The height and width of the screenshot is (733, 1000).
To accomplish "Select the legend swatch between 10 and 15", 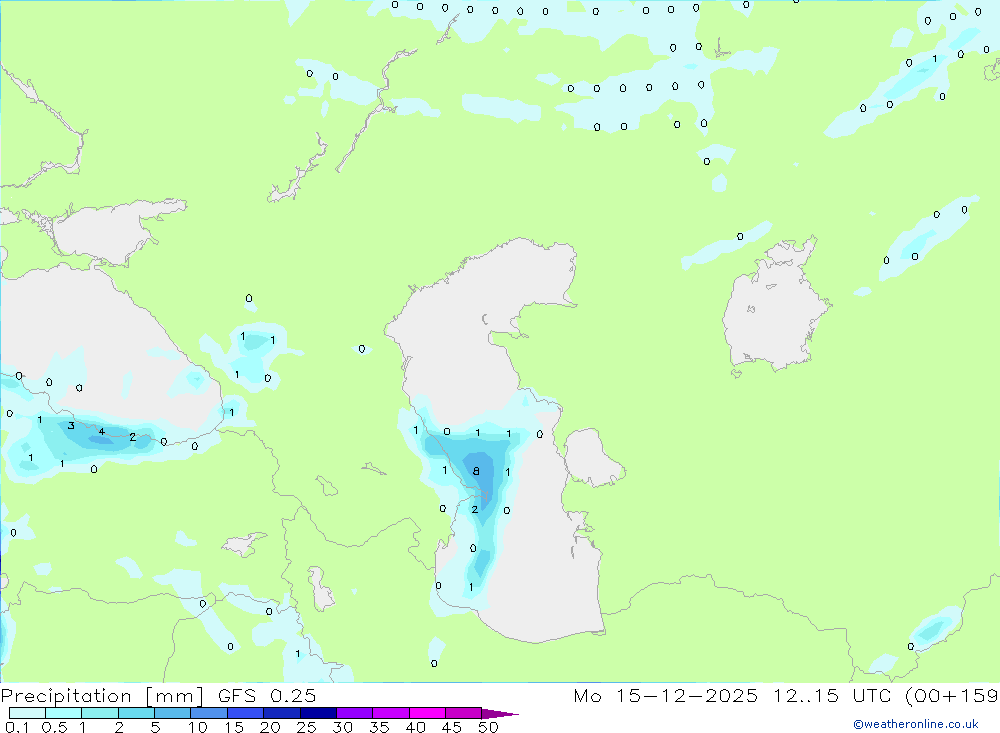I will point(209,713).
